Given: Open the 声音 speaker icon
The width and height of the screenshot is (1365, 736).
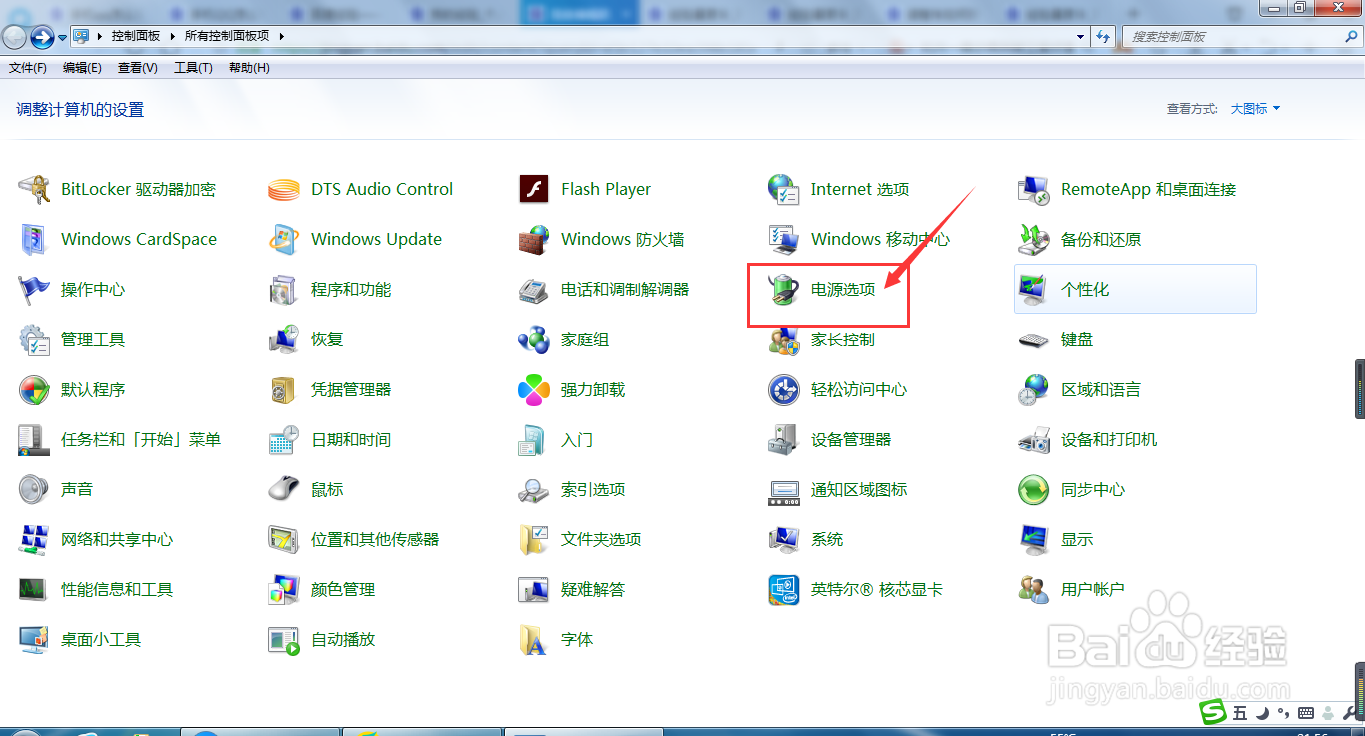Looking at the screenshot, I should [34, 489].
